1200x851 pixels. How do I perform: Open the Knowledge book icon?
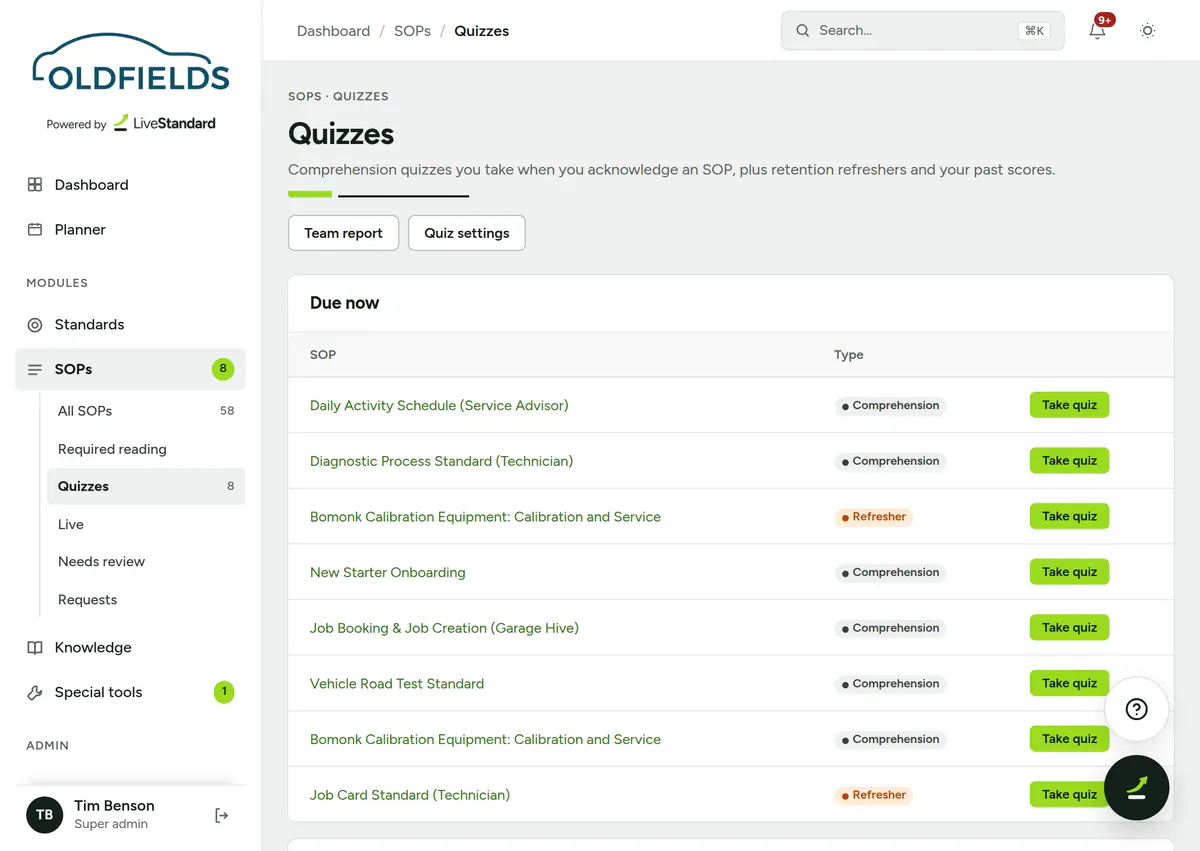coord(35,648)
